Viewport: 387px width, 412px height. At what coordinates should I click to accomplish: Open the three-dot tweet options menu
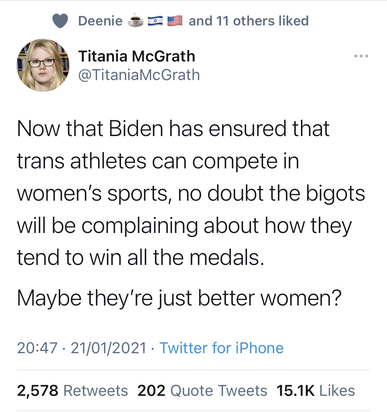click(361, 56)
